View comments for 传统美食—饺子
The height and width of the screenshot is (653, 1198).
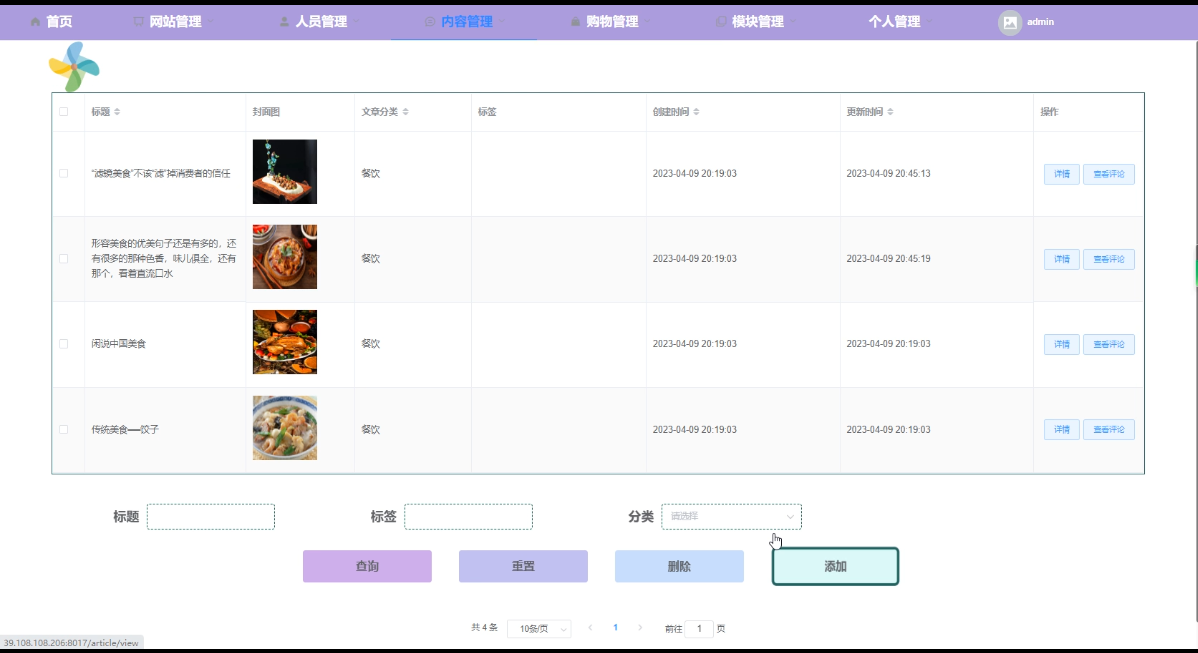(1109, 429)
